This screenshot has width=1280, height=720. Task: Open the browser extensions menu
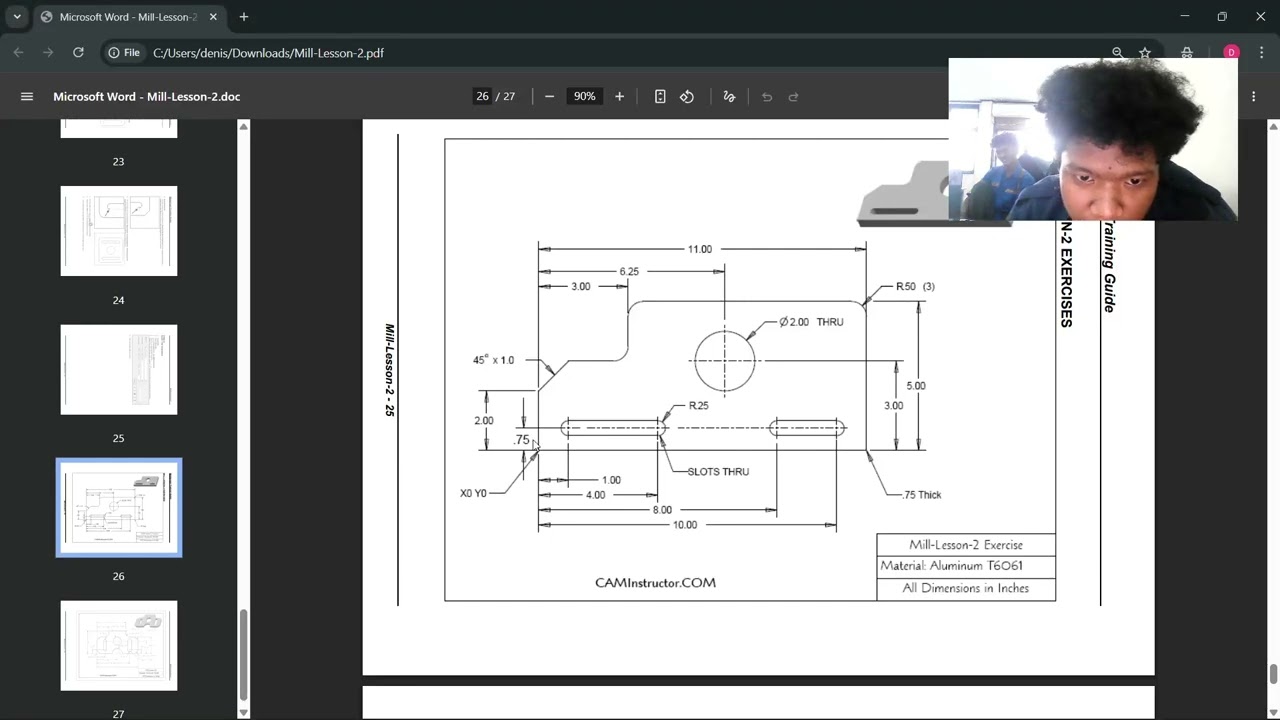coord(1187,53)
